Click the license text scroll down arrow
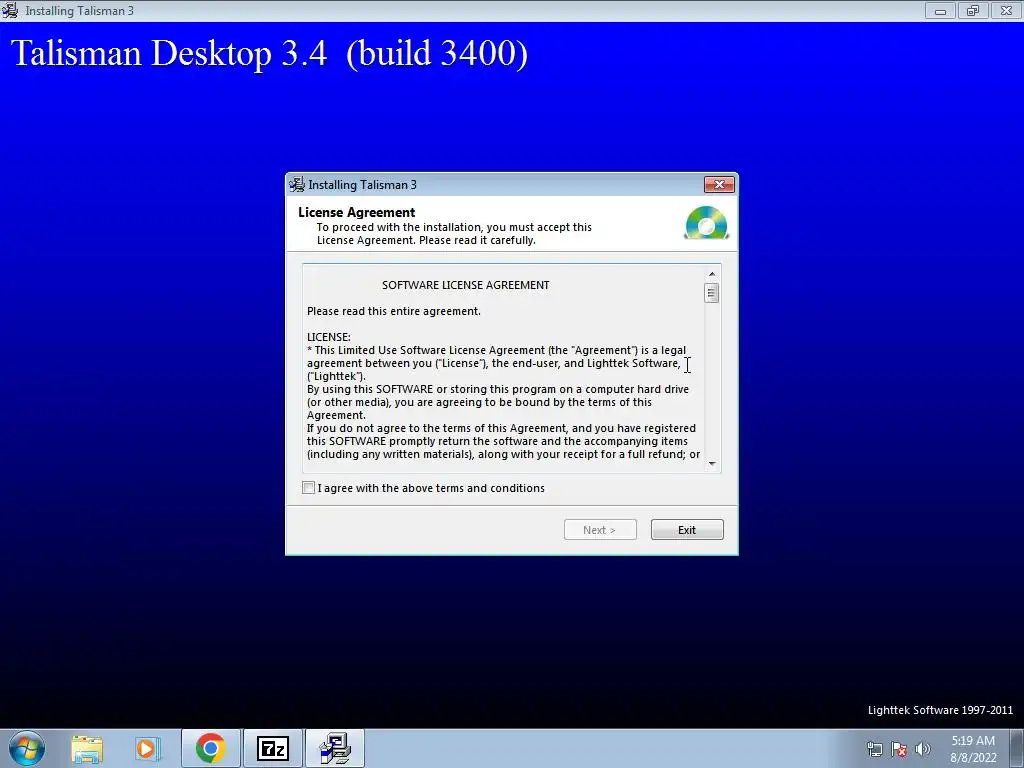The image size is (1024, 768). pyautogui.click(x=712, y=464)
